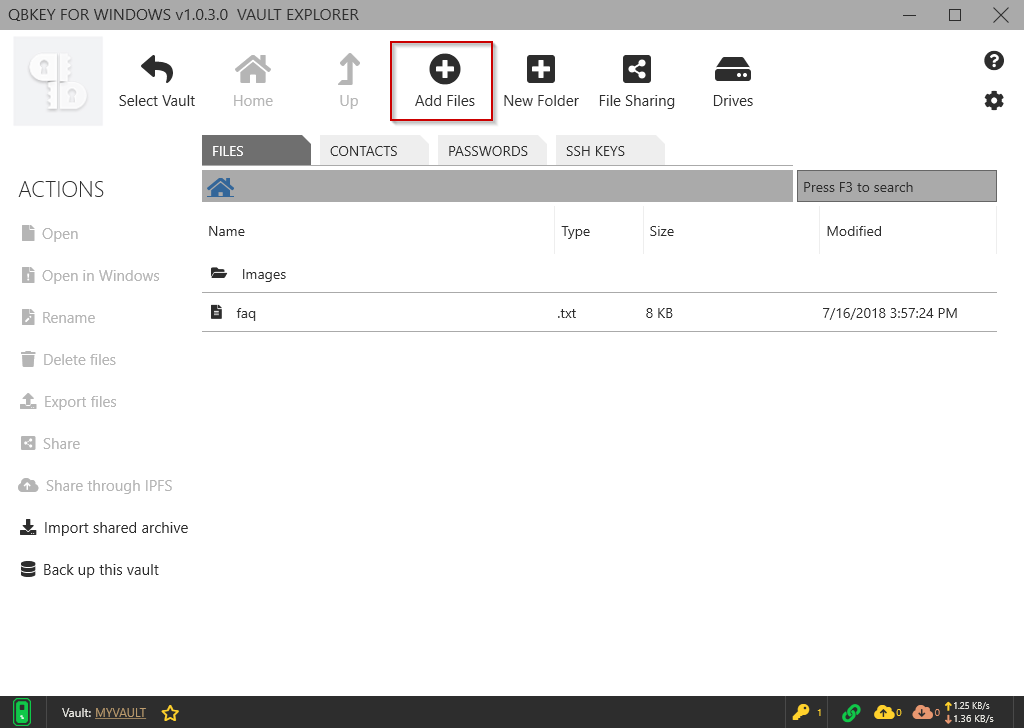Click the faq file document icon
This screenshot has height=728, width=1024.
[216, 312]
